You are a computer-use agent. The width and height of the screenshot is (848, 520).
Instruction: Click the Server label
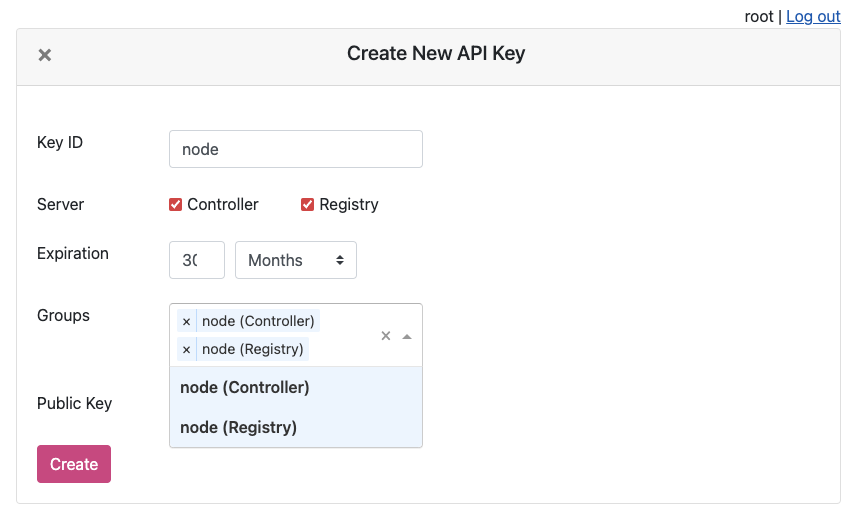pos(60,204)
